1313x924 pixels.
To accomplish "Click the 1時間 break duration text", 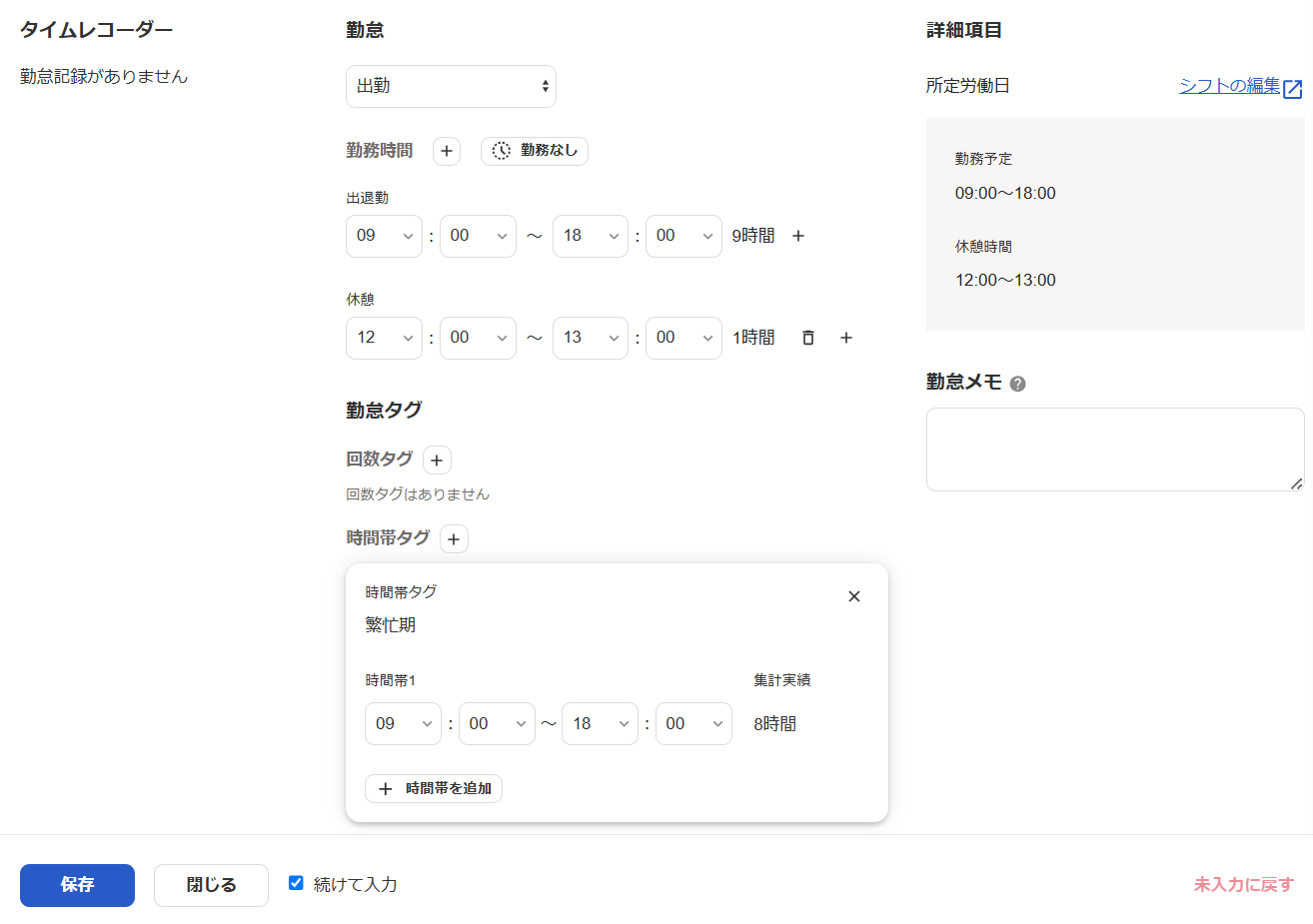I will pyautogui.click(x=753, y=338).
